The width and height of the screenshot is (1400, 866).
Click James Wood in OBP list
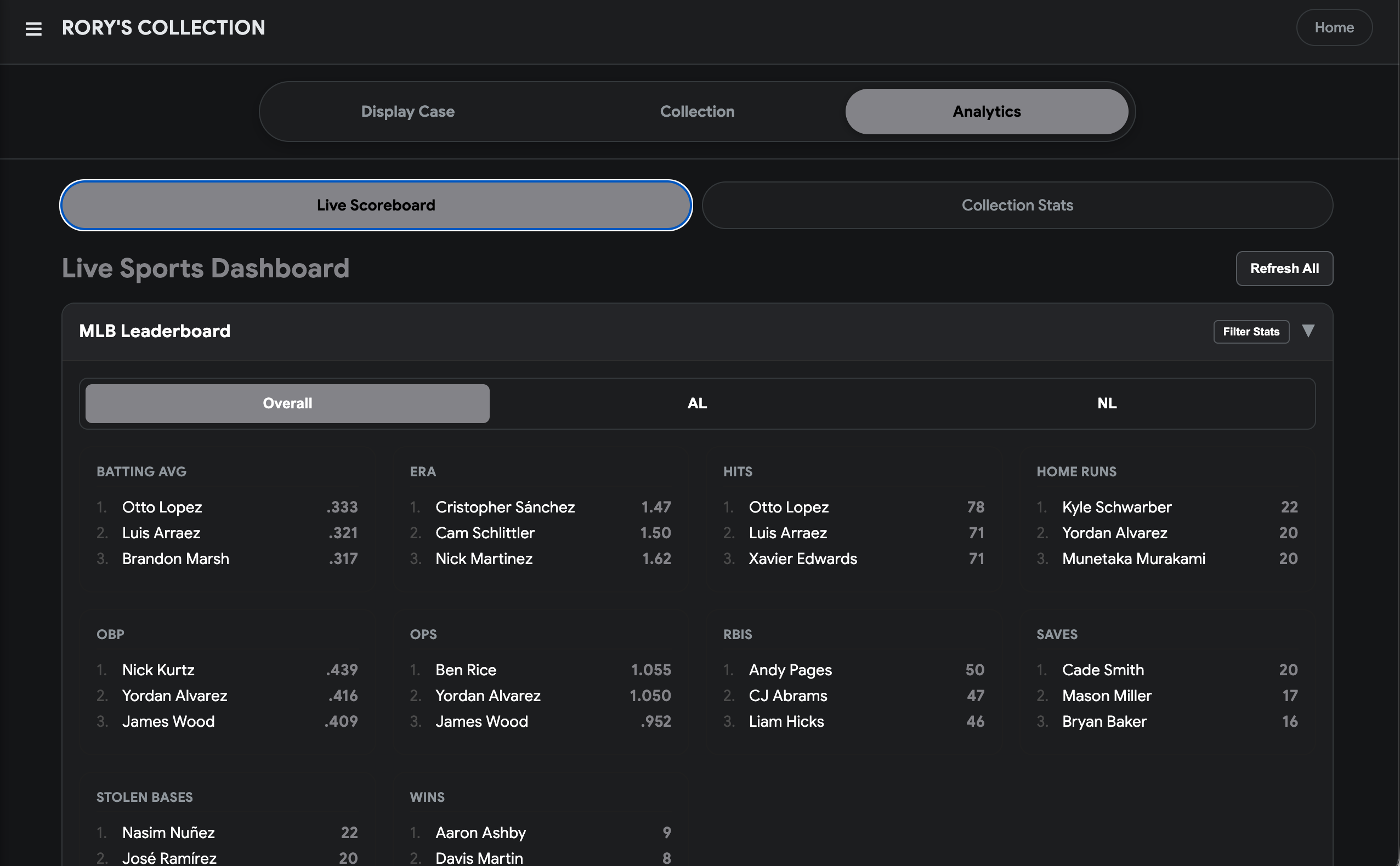point(168,721)
